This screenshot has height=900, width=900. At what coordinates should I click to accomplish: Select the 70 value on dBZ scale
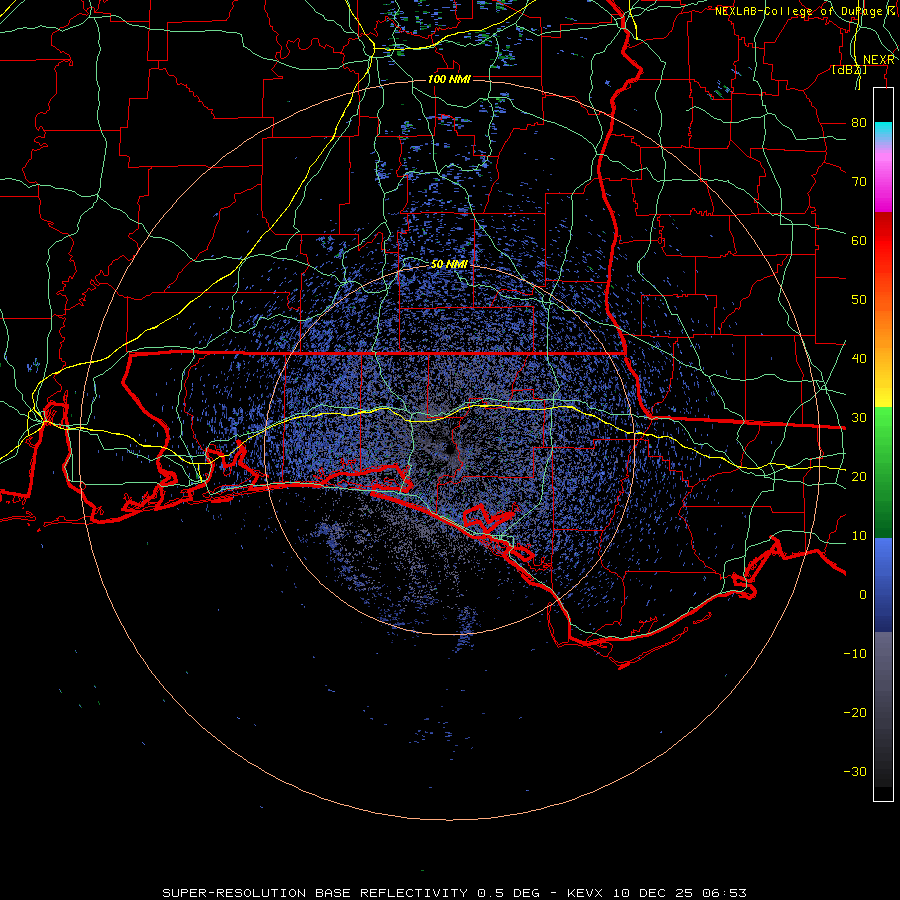(859, 182)
